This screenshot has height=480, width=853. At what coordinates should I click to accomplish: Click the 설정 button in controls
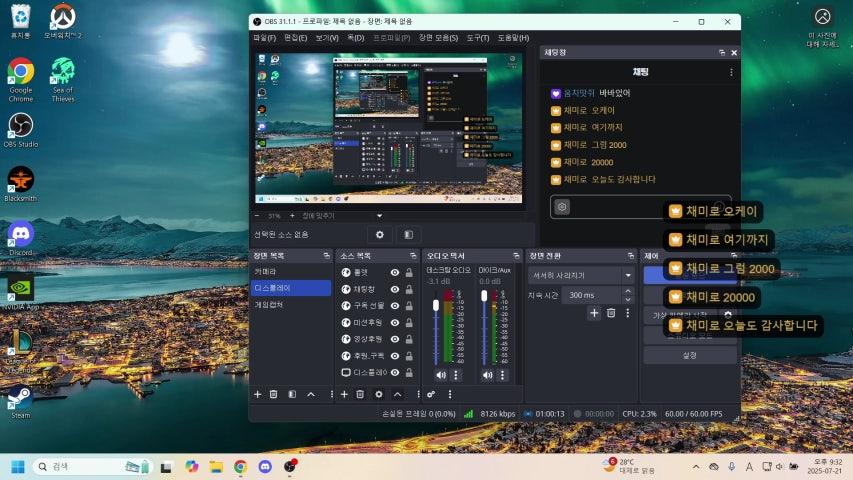point(690,355)
